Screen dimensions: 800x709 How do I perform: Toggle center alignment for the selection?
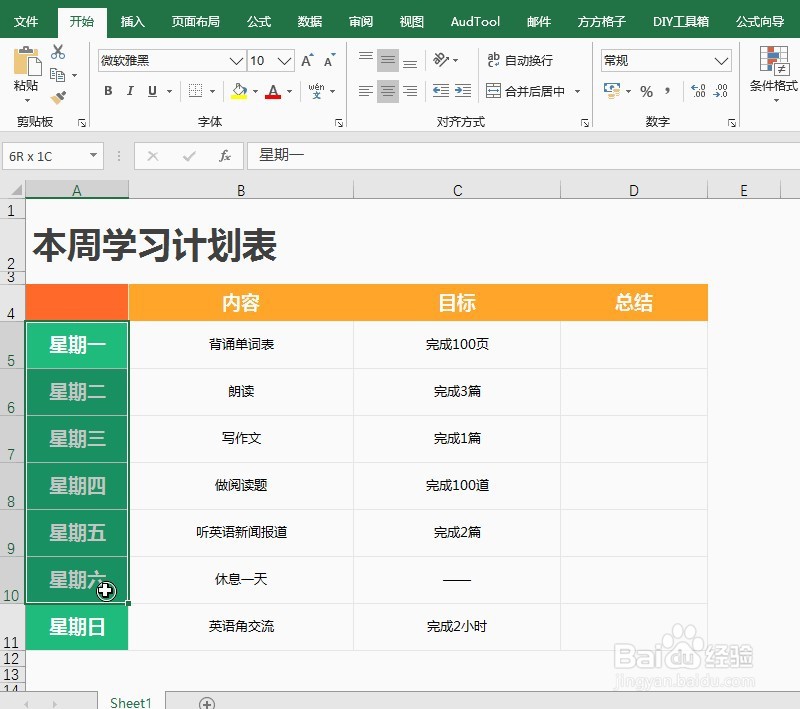tap(386, 90)
